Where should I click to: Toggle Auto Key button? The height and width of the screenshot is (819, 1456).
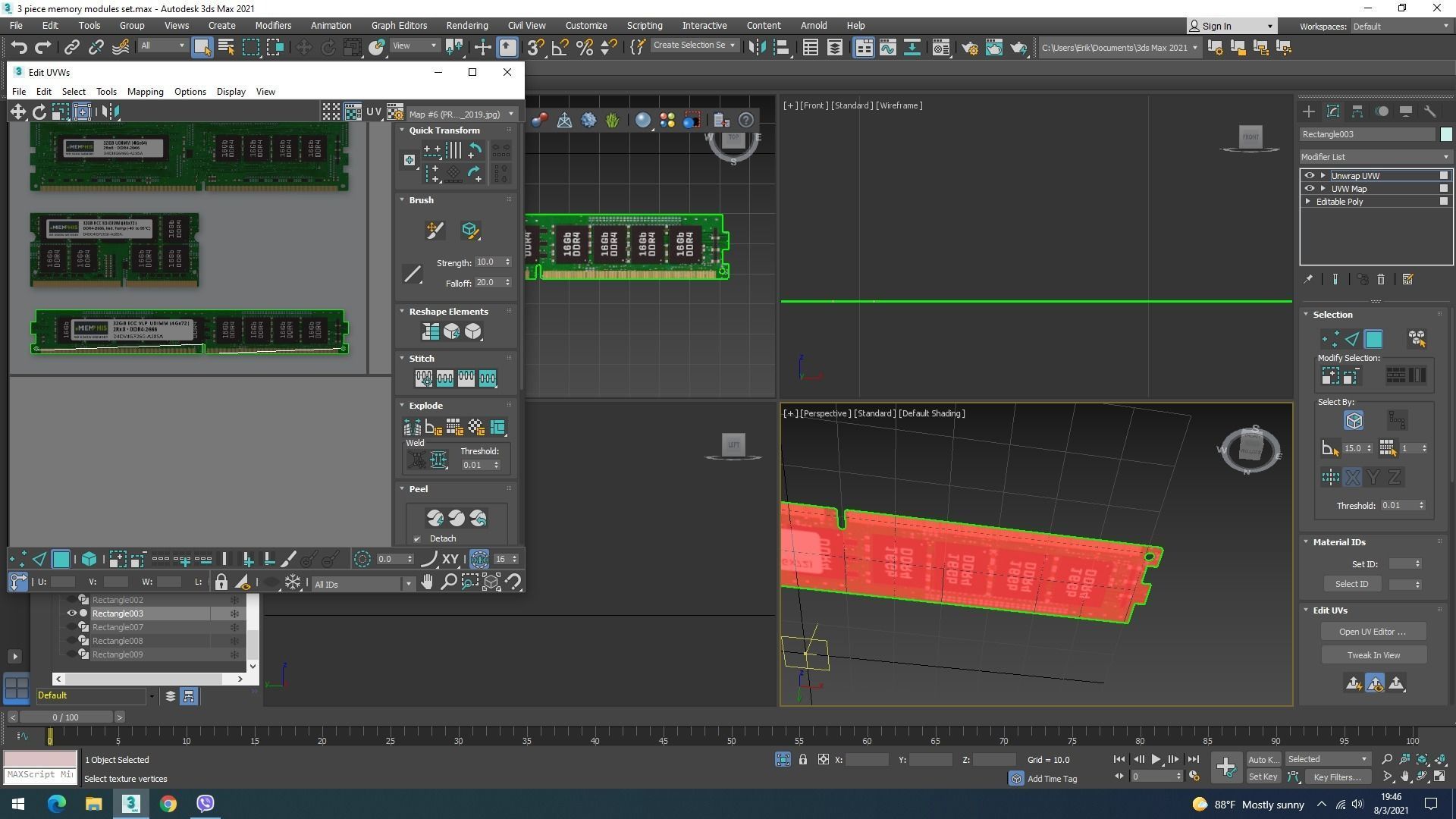pyautogui.click(x=1263, y=759)
